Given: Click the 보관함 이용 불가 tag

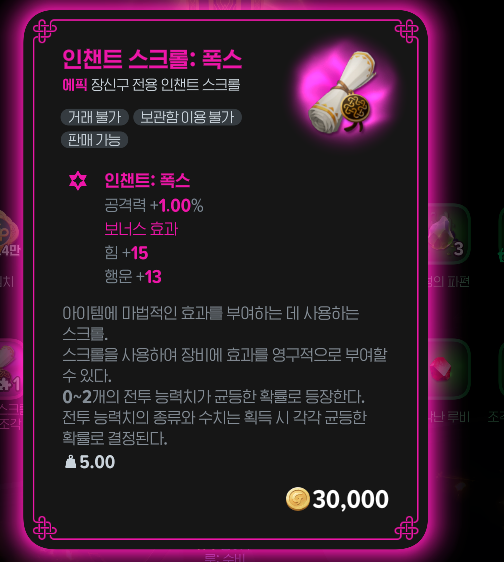Looking at the screenshot, I should click(187, 117).
